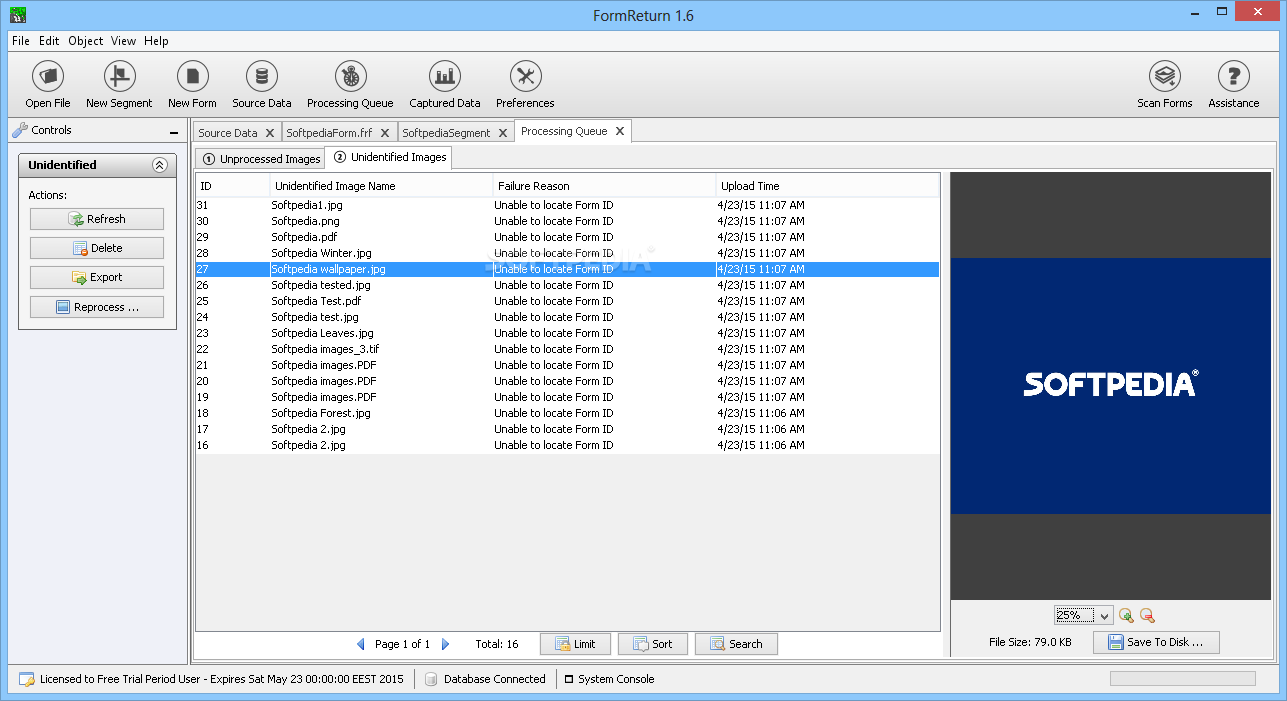Close the Source Data tab
The width and height of the screenshot is (1287, 701).
coord(269,133)
